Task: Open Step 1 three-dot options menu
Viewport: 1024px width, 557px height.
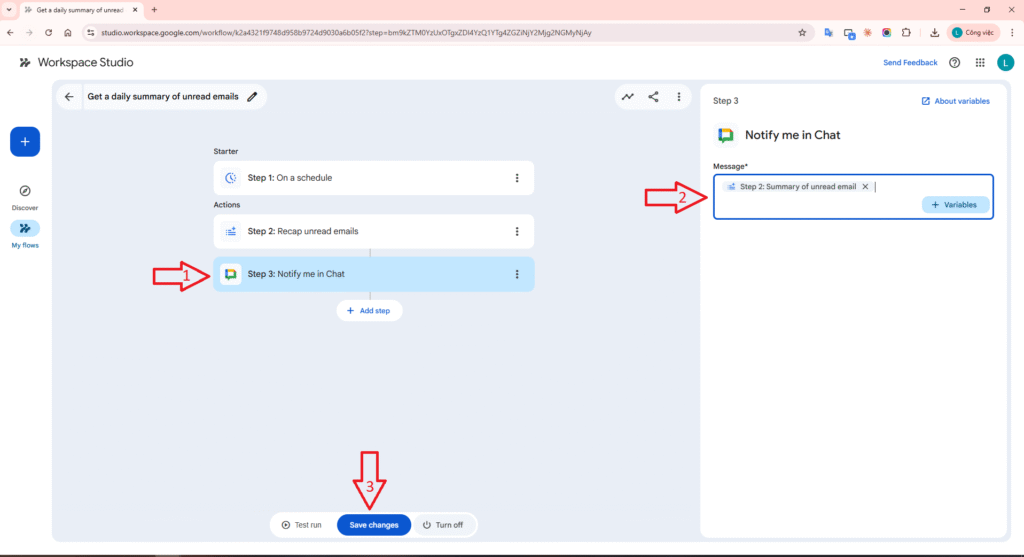Action: [517, 178]
